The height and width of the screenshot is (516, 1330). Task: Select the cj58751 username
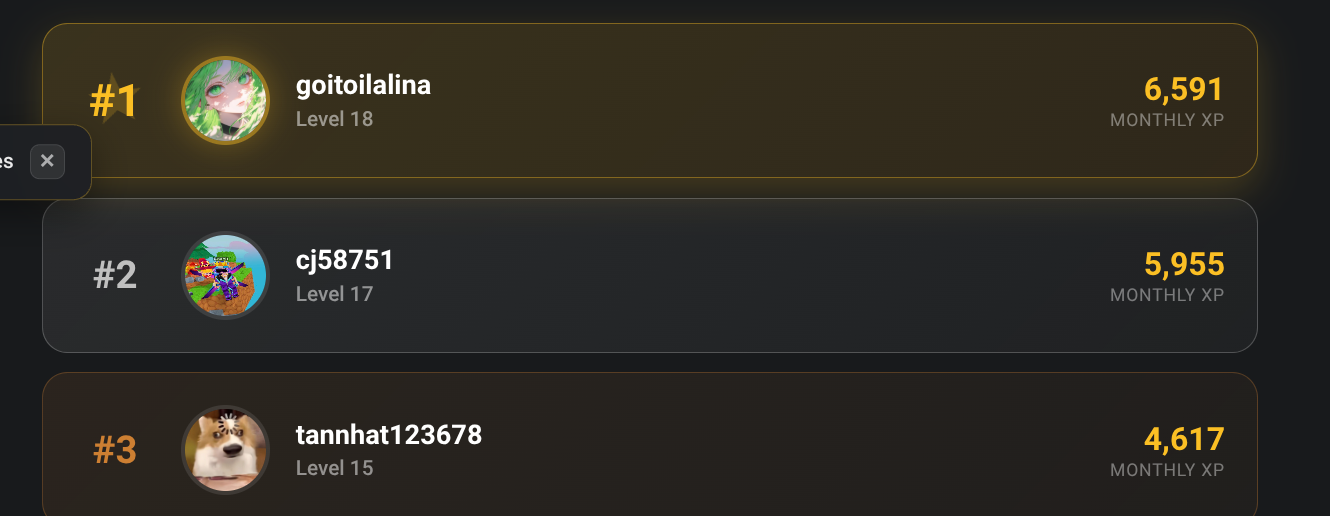(x=345, y=261)
